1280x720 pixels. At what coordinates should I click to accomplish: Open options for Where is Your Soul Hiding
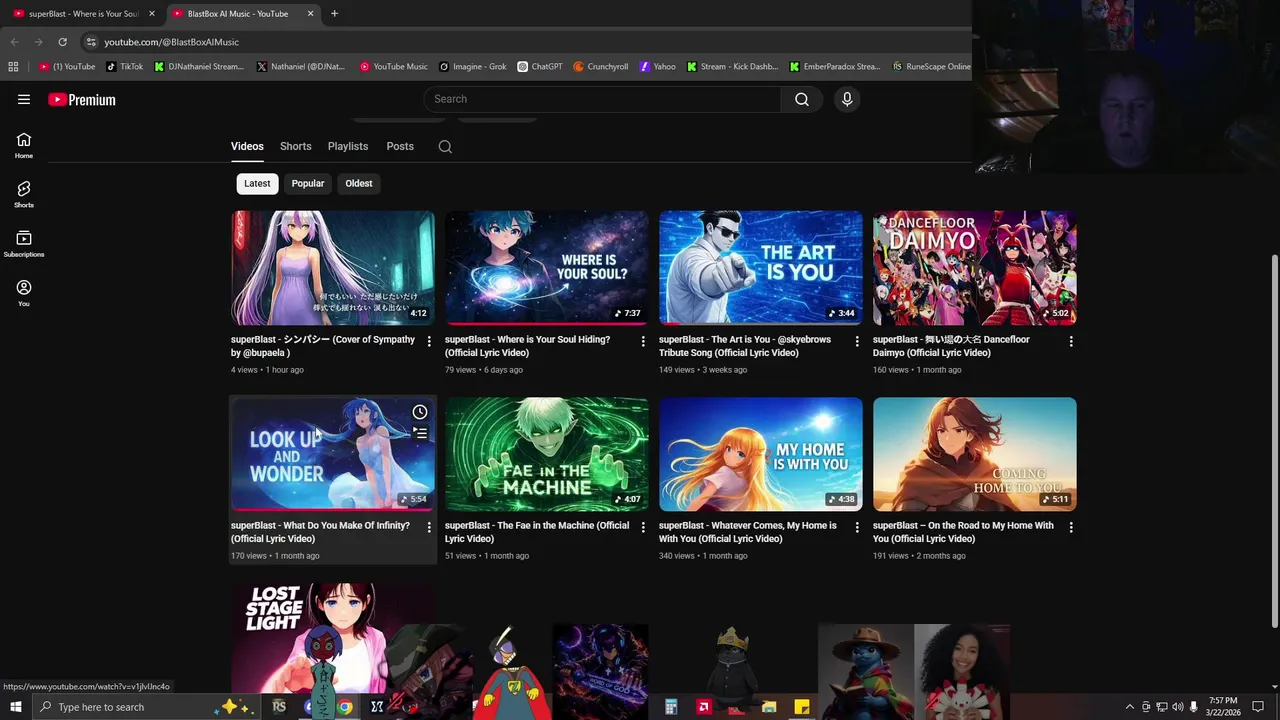[643, 341]
